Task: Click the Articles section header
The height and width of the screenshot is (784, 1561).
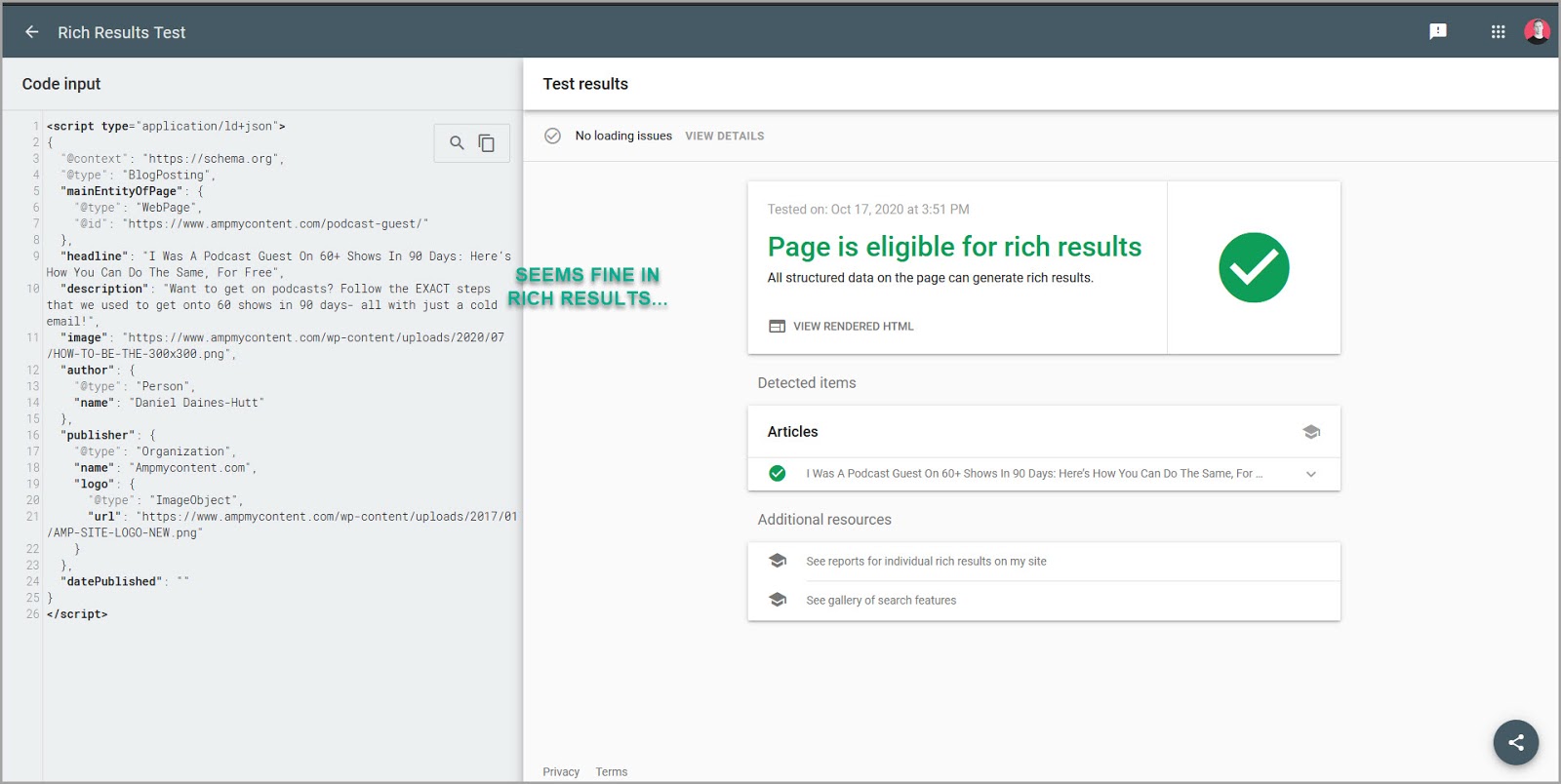Action: click(x=792, y=432)
